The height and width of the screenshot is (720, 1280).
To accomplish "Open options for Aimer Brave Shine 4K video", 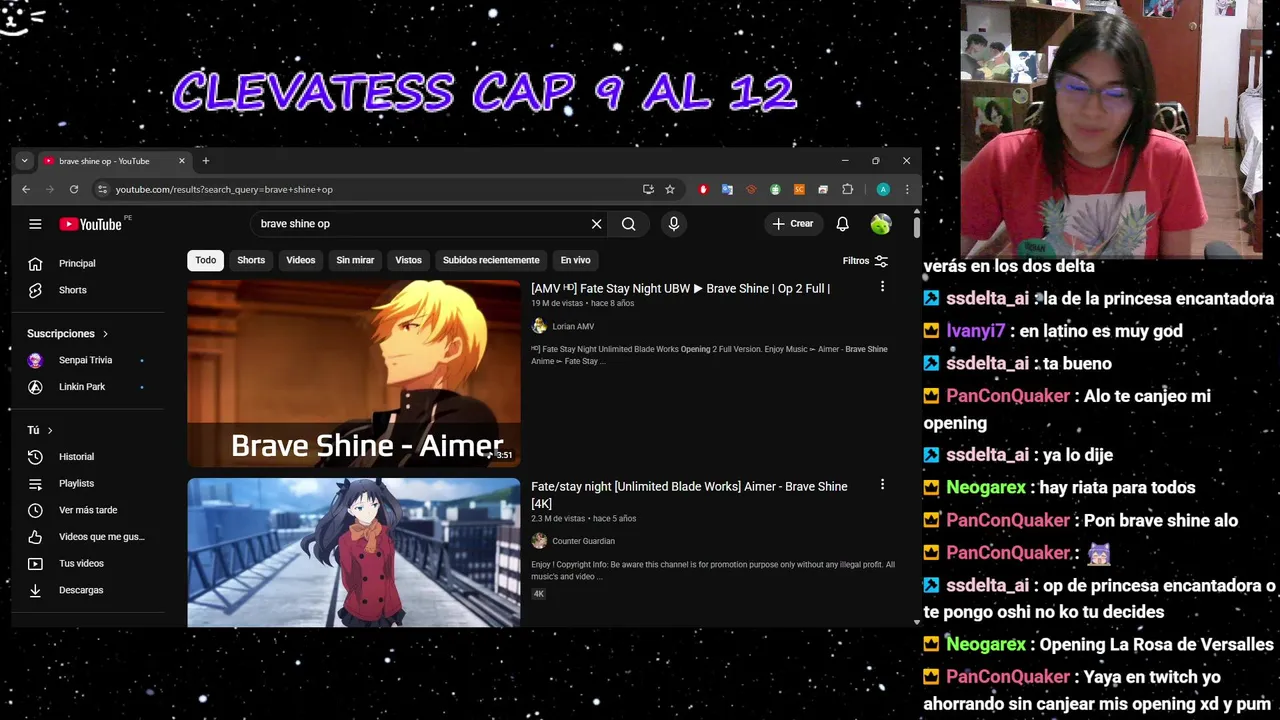I will click(x=882, y=485).
